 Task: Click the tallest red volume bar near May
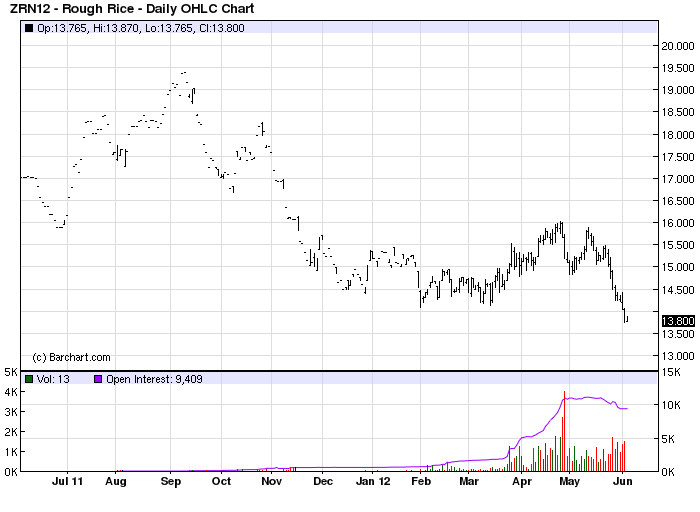pos(565,431)
